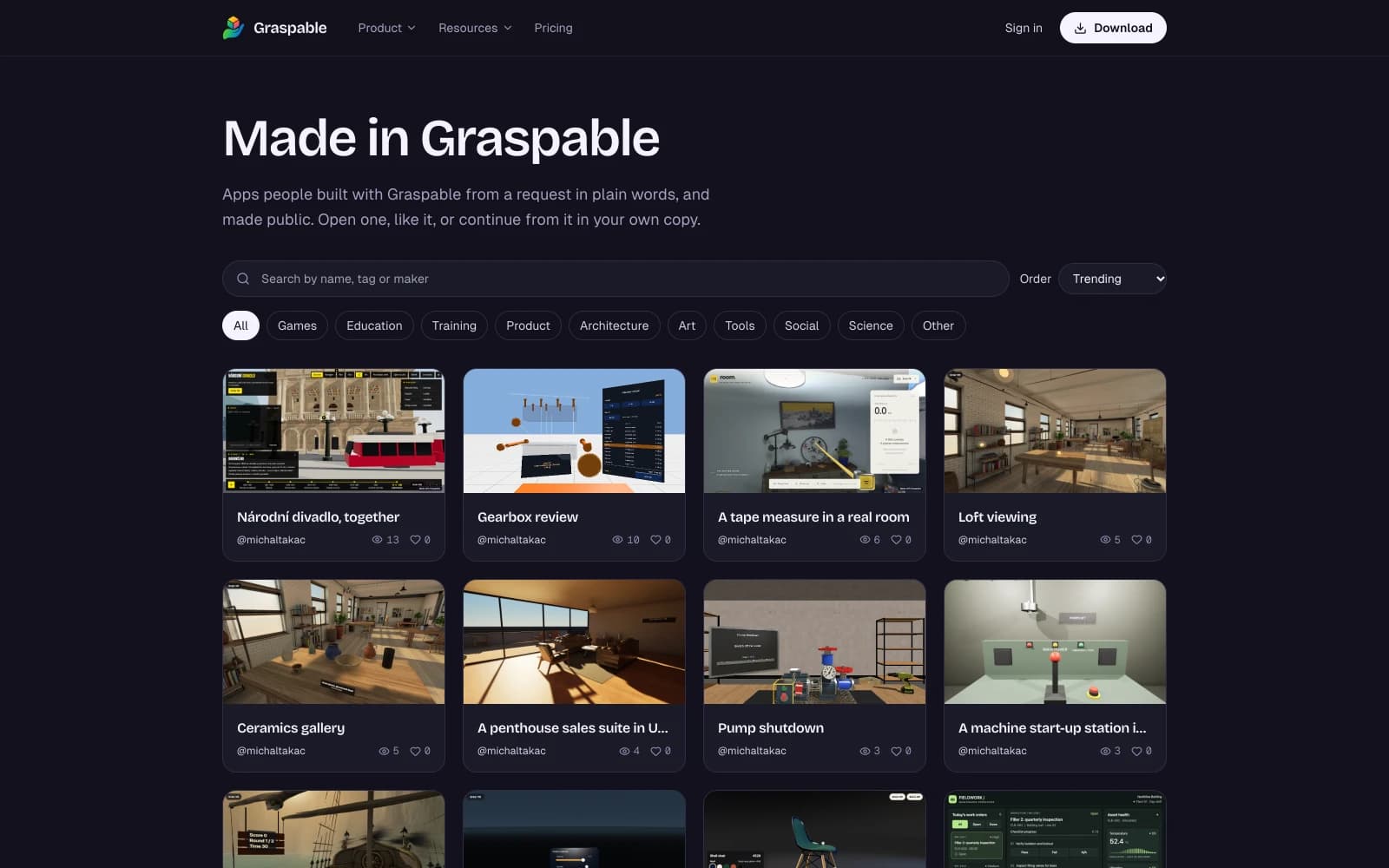Click the heart icon on Gearbox review
The width and height of the screenshot is (1389, 868).
click(655, 540)
